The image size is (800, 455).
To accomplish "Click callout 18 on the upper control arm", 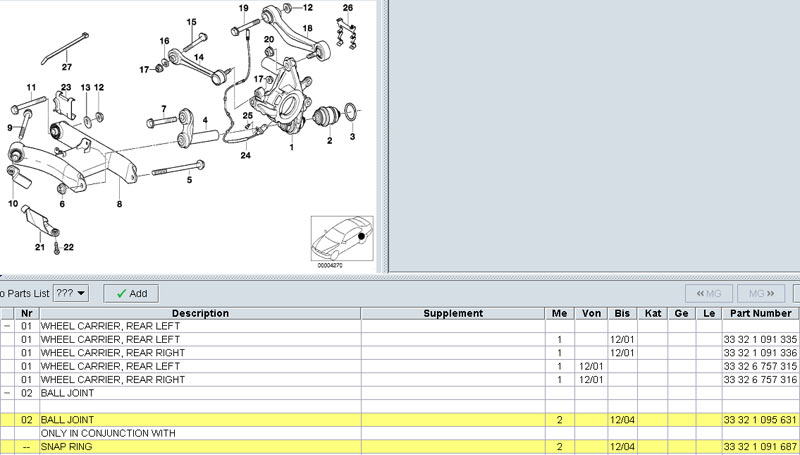I will coord(307,29).
